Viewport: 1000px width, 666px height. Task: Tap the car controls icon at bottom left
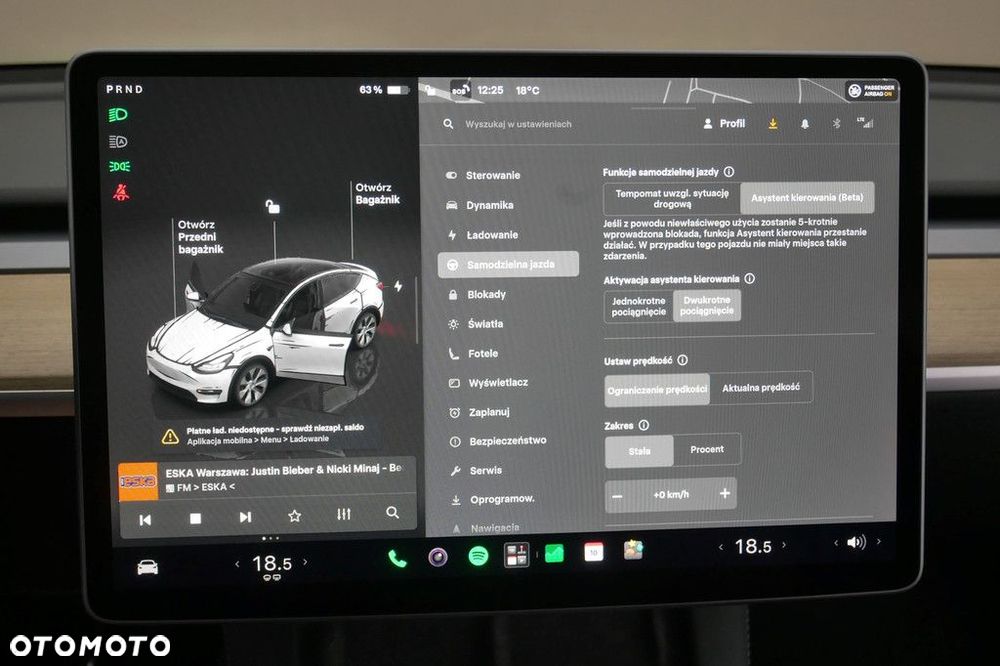(147, 566)
